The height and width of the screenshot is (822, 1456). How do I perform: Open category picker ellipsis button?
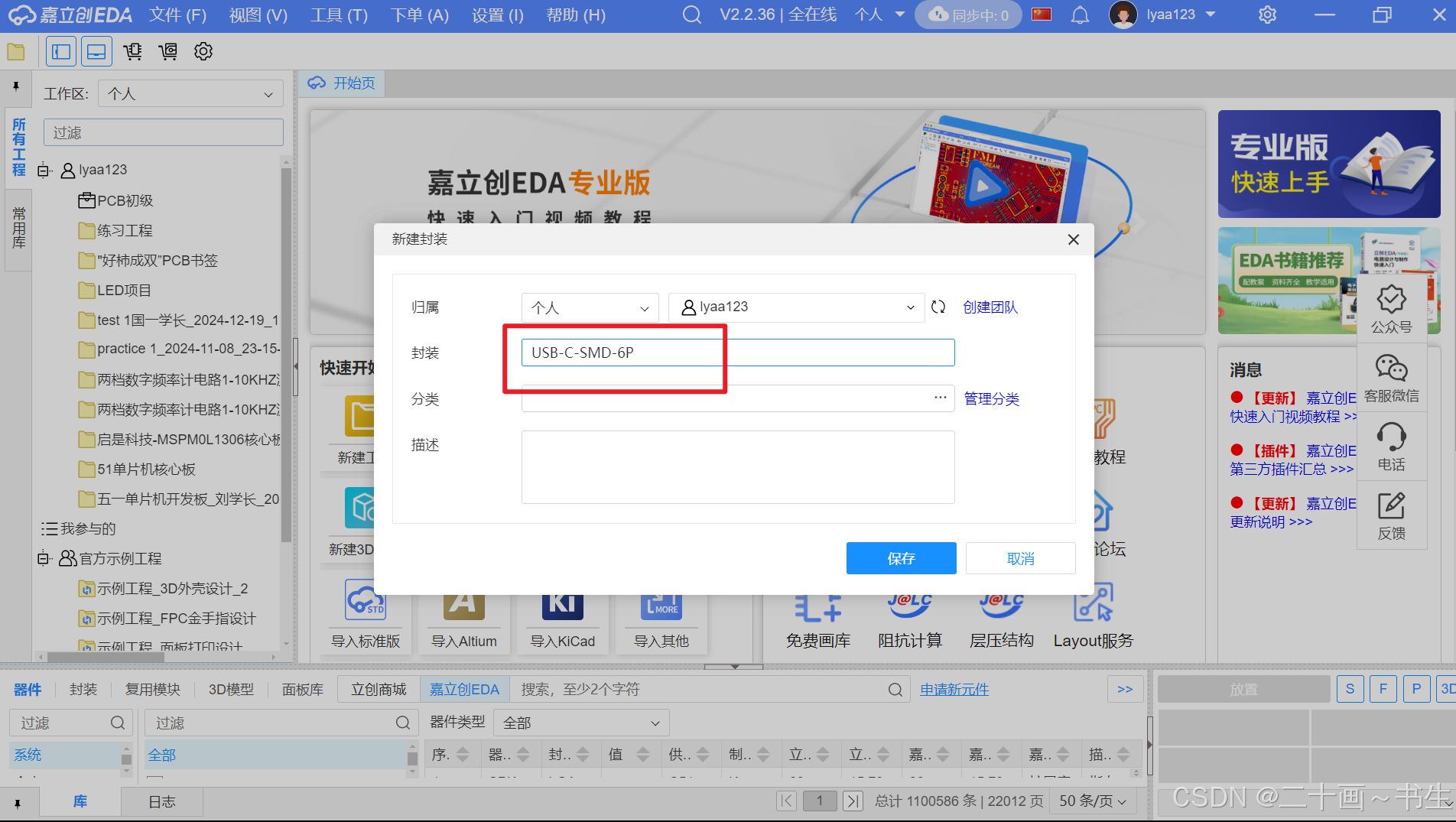(940, 398)
